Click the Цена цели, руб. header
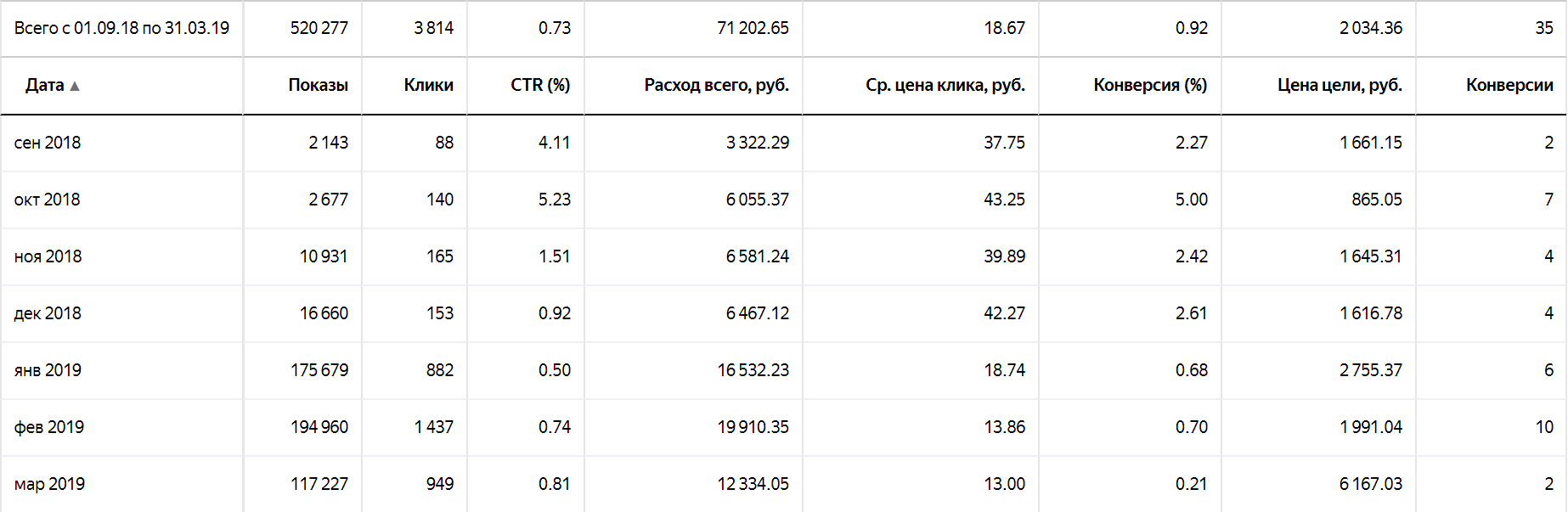 point(1340,85)
